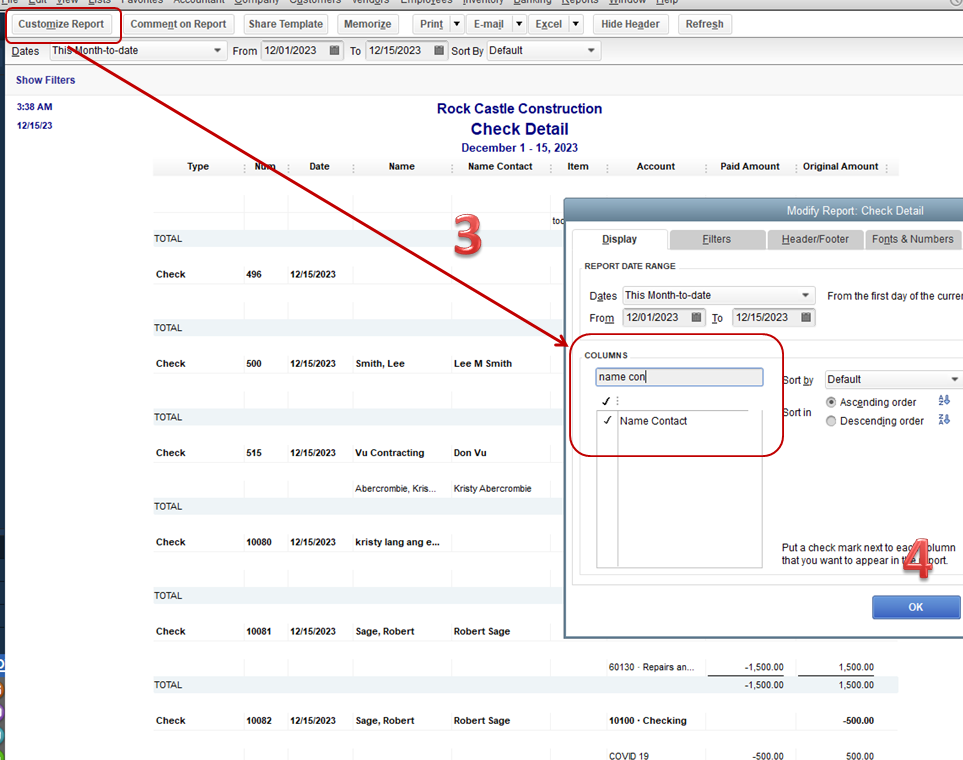Click the Item column header

578,166
